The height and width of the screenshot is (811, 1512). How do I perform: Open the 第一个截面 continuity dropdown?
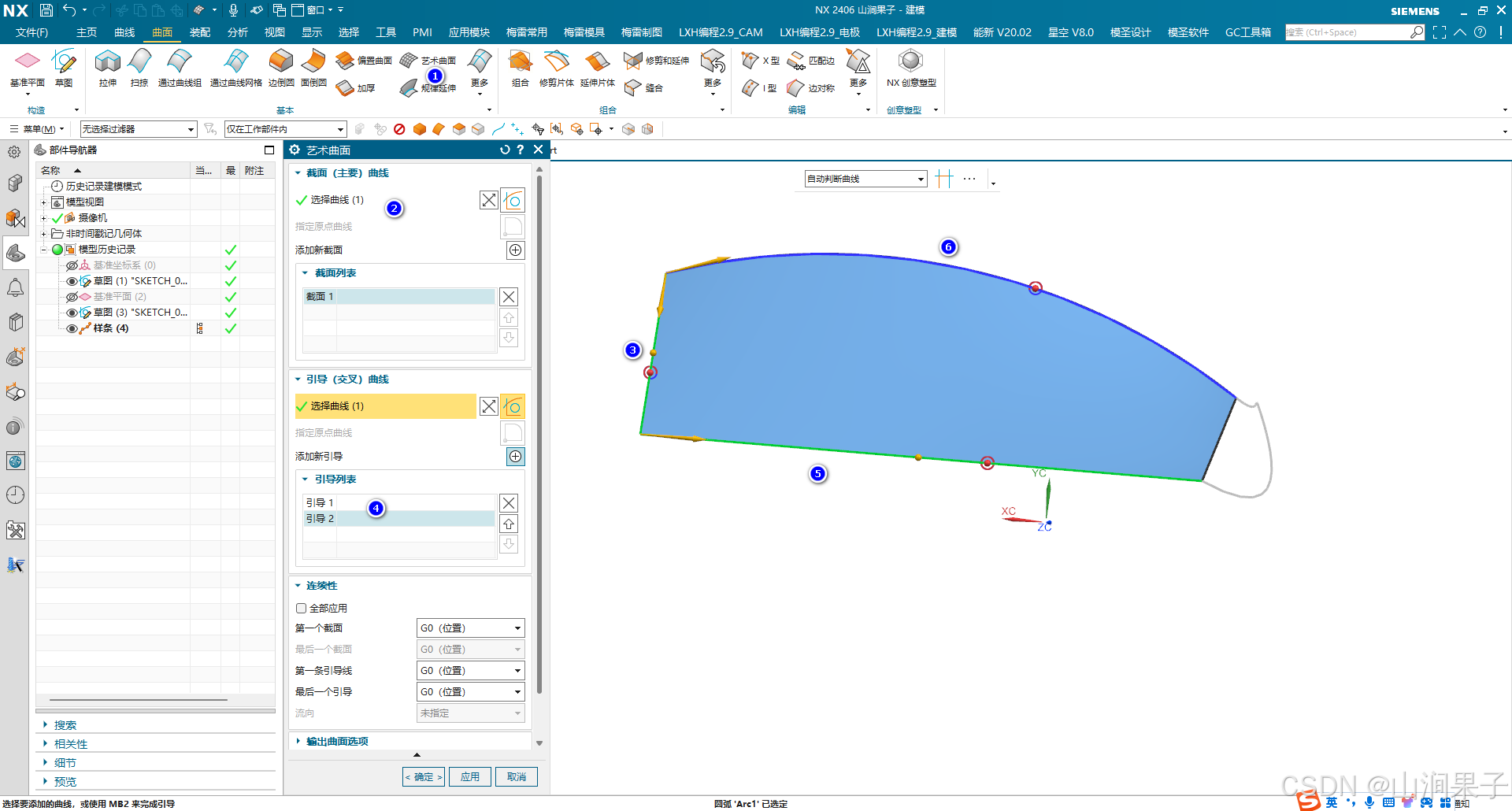point(470,628)
